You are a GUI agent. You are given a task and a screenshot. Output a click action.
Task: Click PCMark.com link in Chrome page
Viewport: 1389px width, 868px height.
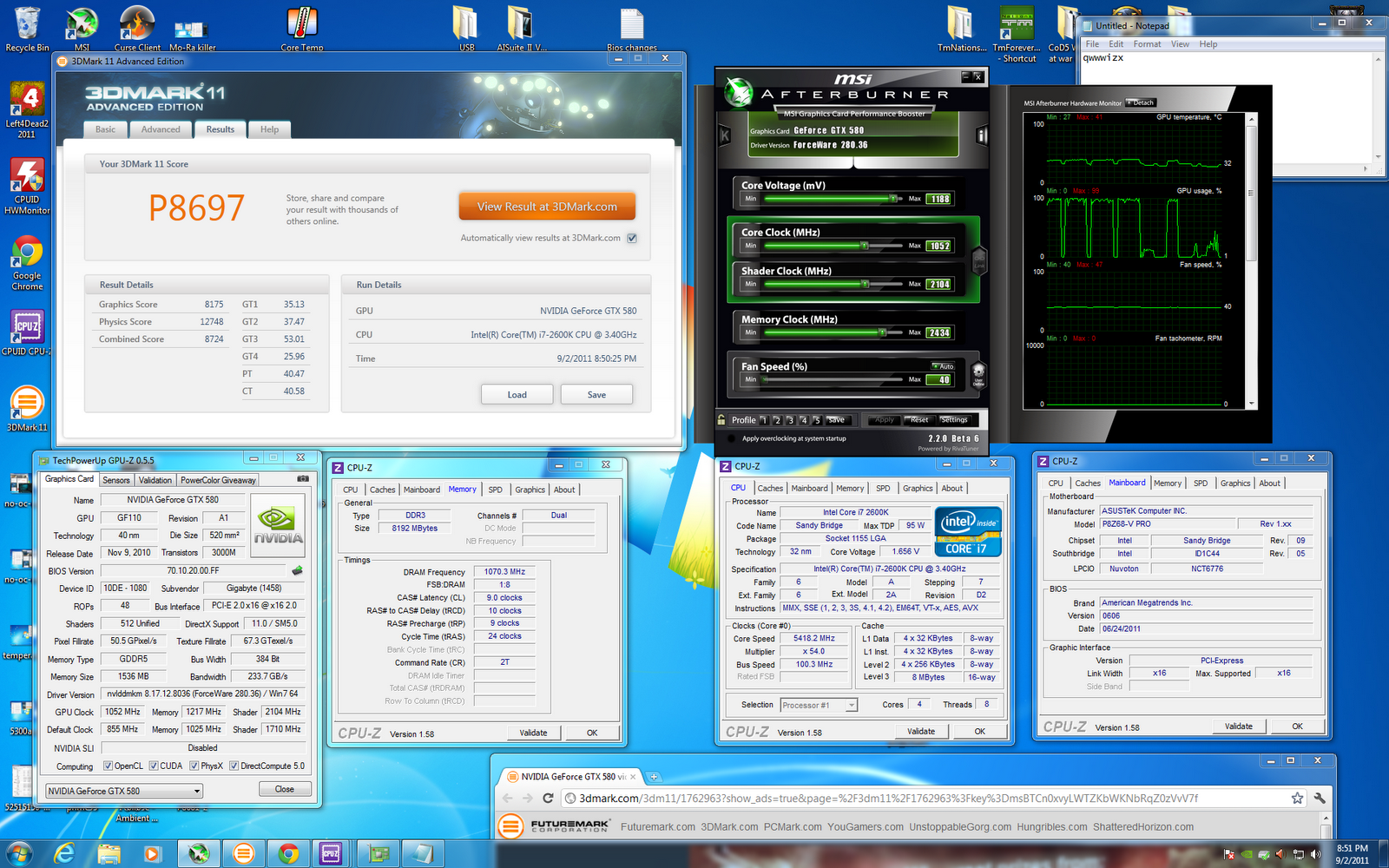pyautogui.click(x=793, y=827)
